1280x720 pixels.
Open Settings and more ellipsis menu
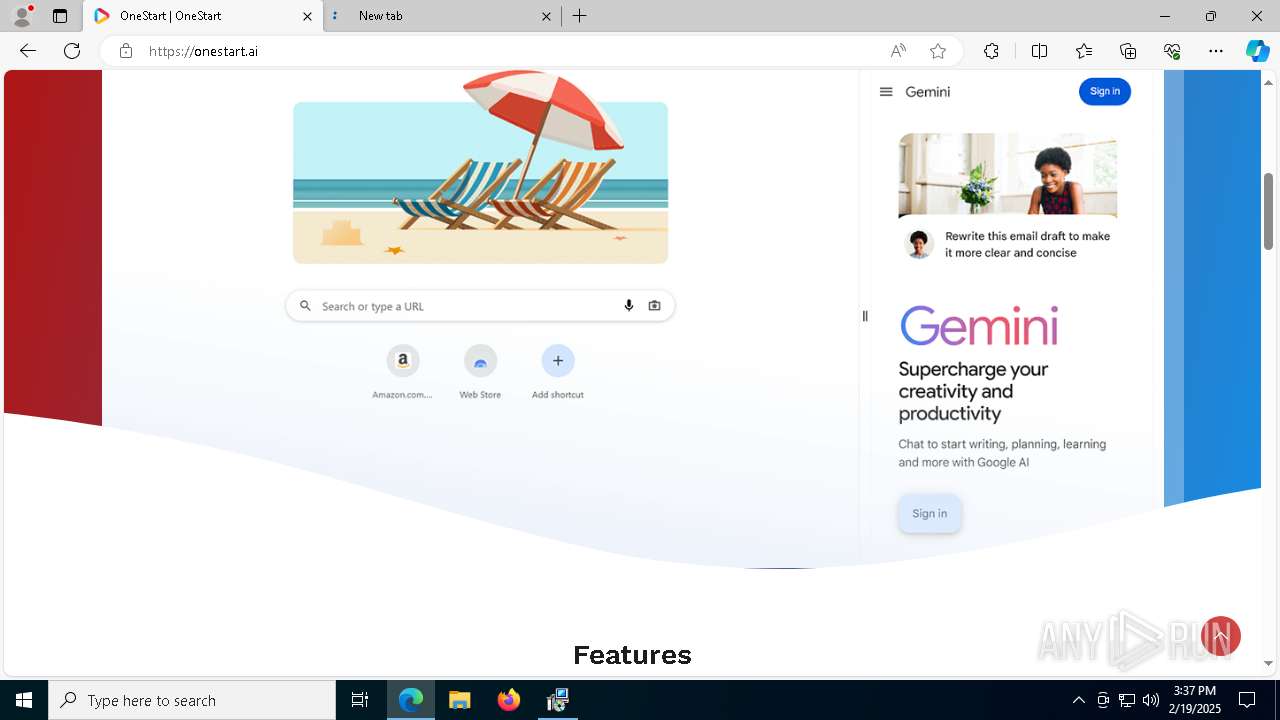1216,51
